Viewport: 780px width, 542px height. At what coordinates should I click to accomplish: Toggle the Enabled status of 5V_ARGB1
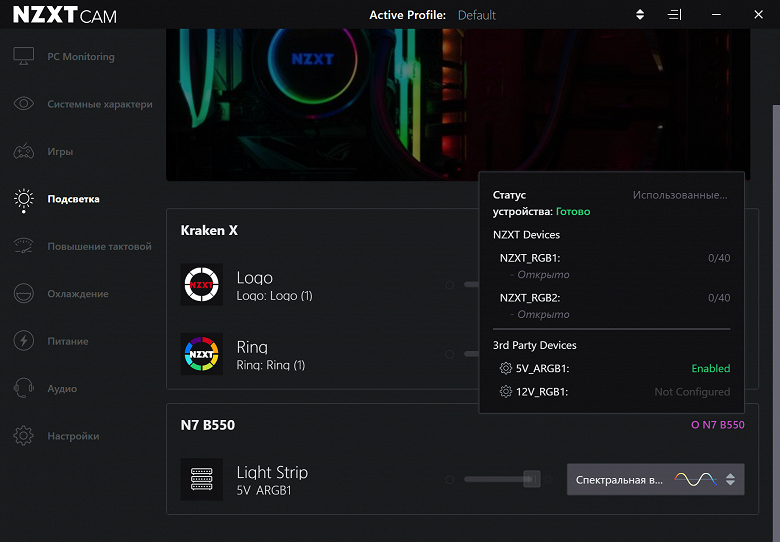(710, 368)
